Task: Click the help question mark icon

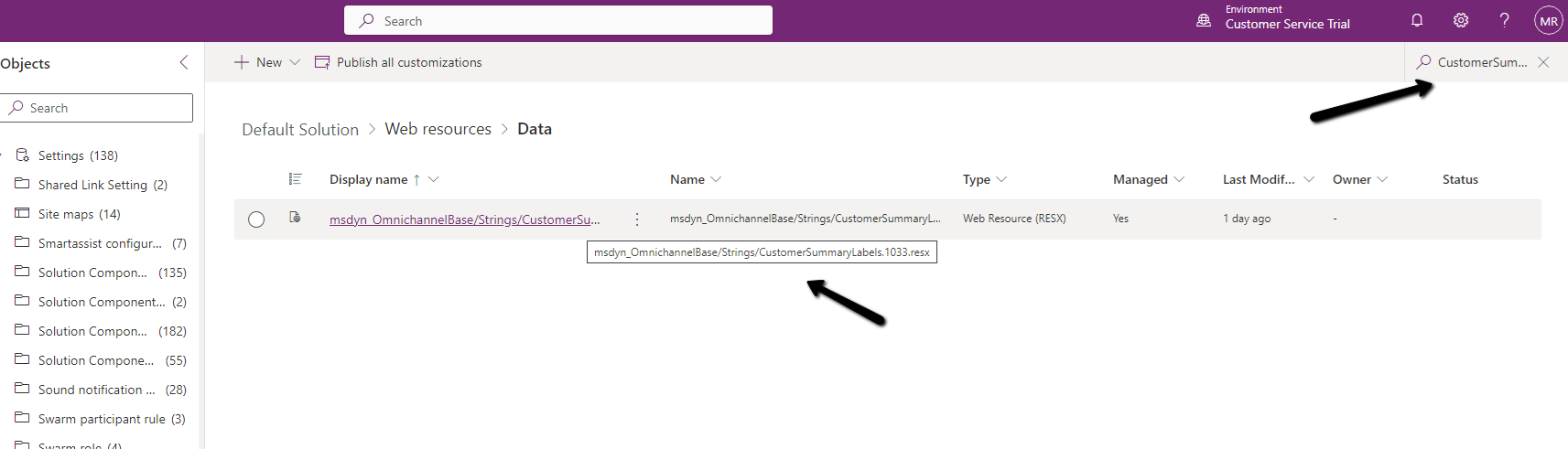Action: [x=1504, y=20]
